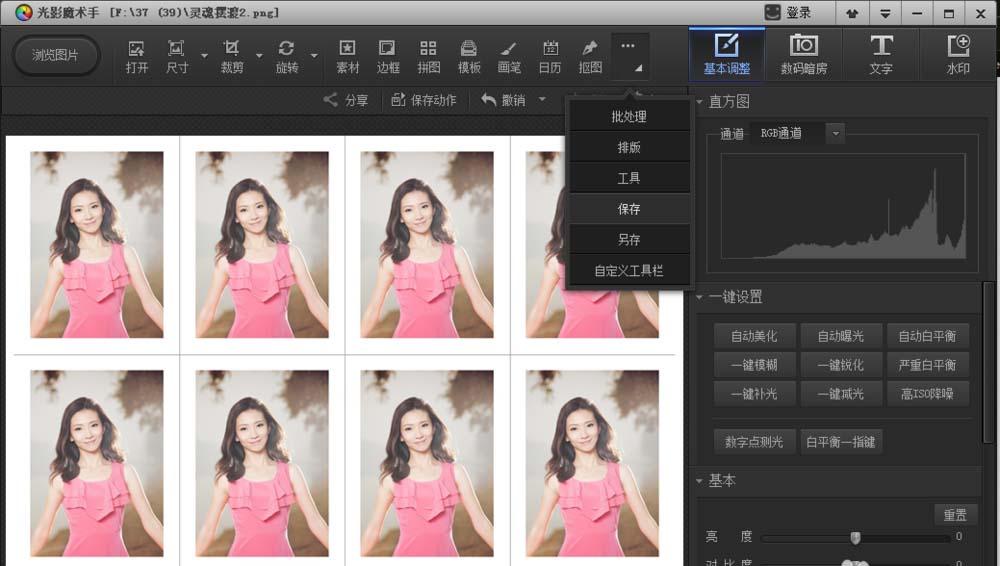
Task: Click the 一键减光 button
Action: click(841, 394)
